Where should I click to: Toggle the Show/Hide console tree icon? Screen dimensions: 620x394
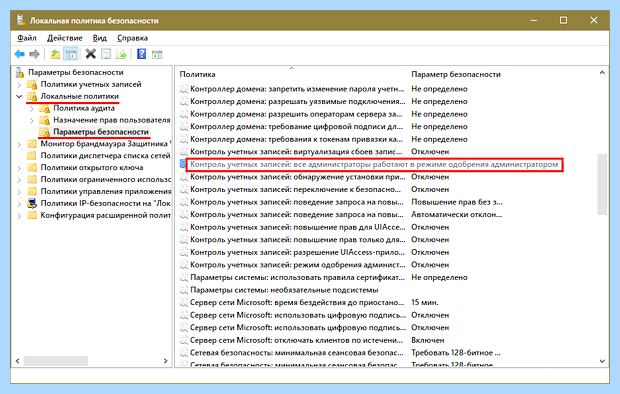71,54
